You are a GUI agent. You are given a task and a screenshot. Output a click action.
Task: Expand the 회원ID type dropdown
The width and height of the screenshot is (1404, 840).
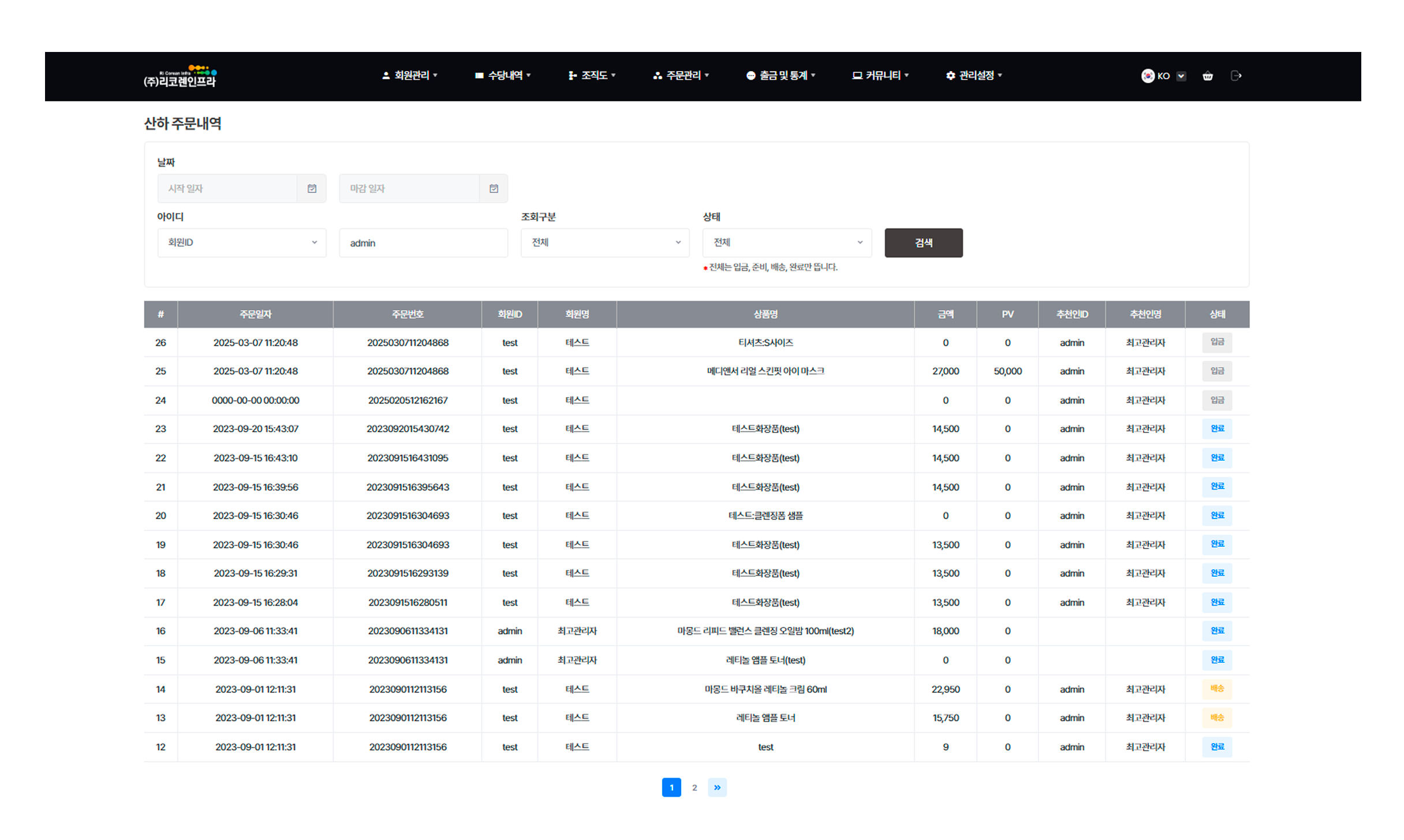click(x=242, y=242)
